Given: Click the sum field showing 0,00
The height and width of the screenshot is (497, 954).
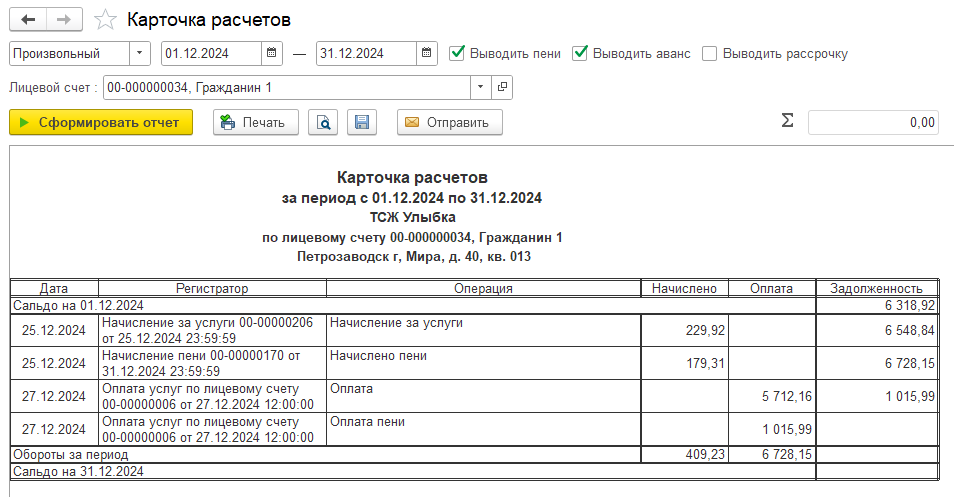Looking at the screenshot, I should (873, 122).
